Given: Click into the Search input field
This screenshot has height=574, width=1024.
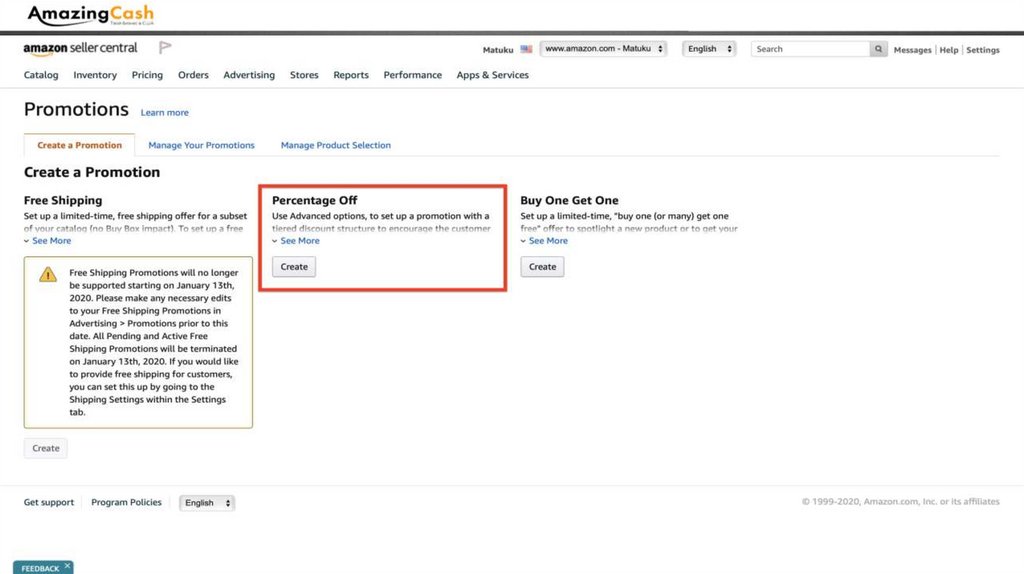Looking at the screenshot, I should click(x=810, y=49).
